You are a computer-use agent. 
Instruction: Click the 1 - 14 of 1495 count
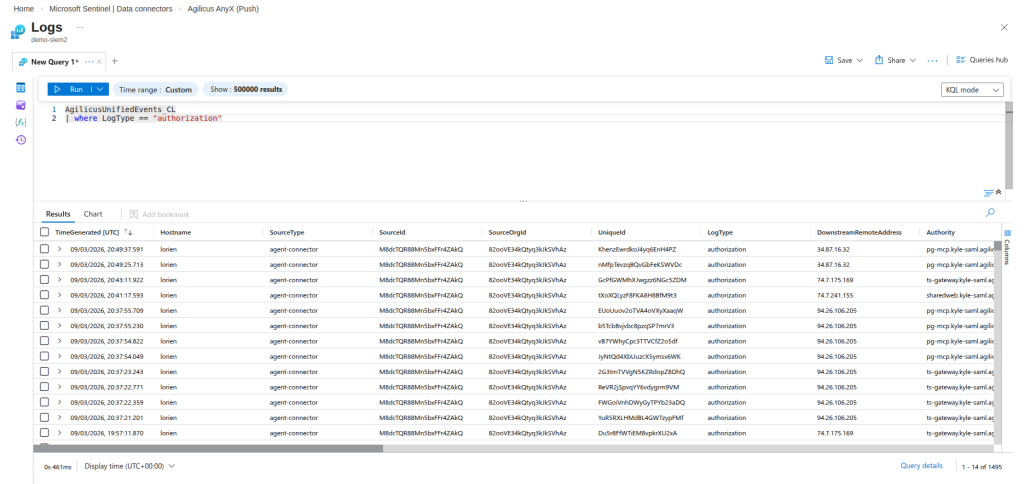(x=981, y=467)
